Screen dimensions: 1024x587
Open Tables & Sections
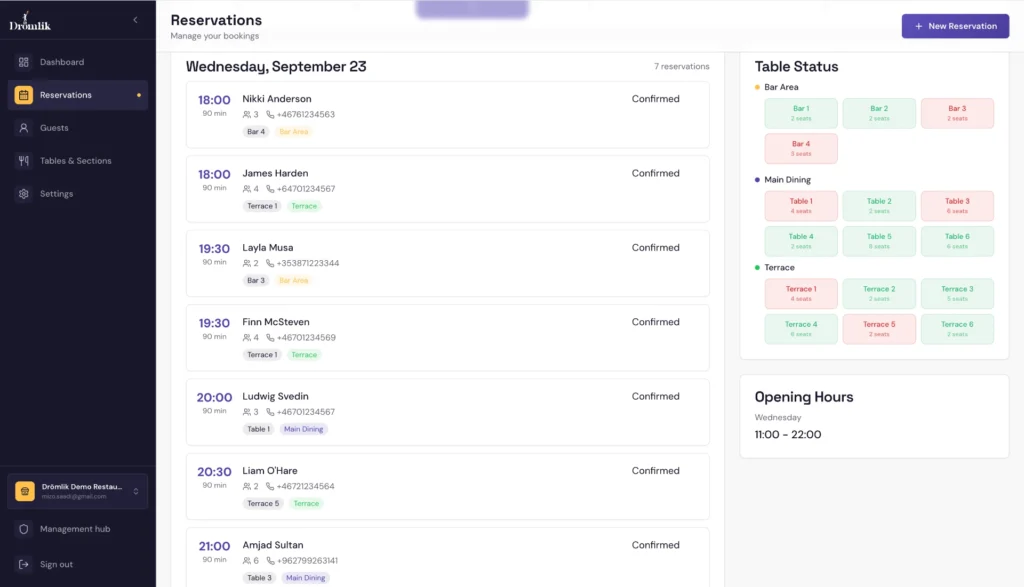78,161
